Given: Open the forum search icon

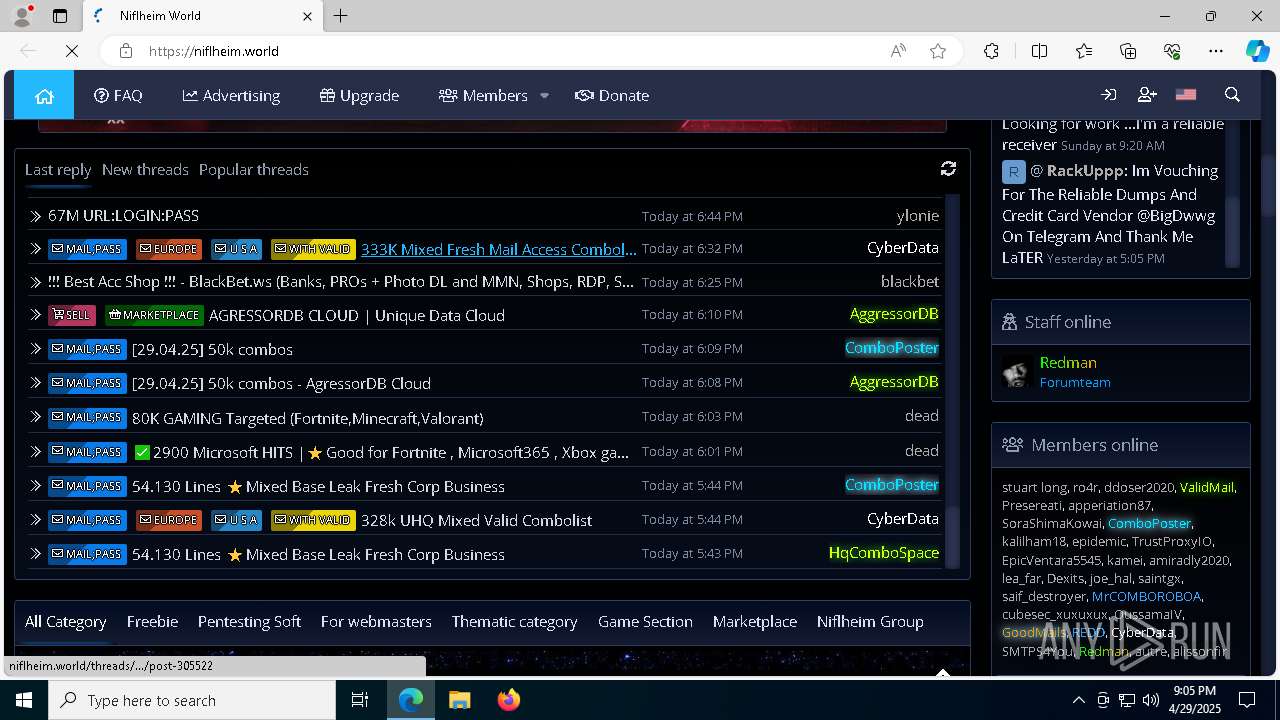Looking at the screenshot, I should tap(1232, 95).
